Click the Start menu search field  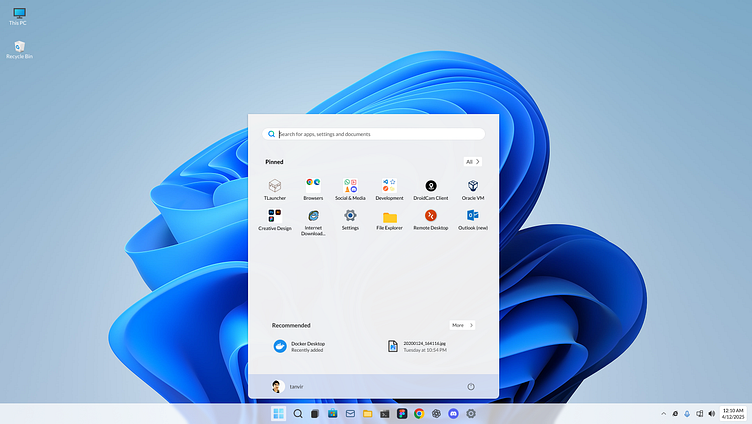click(x=375, y=133)
